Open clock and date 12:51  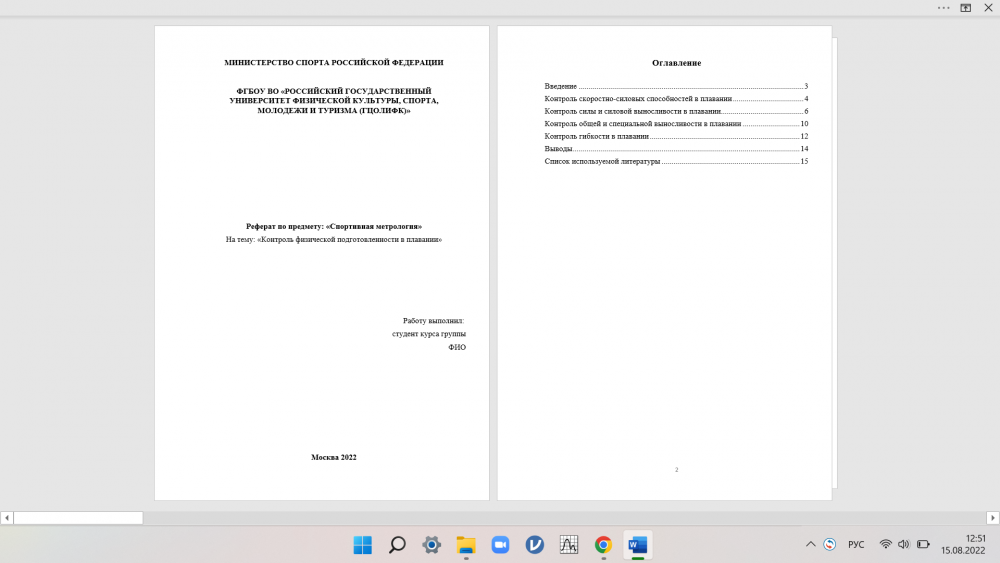963,545
